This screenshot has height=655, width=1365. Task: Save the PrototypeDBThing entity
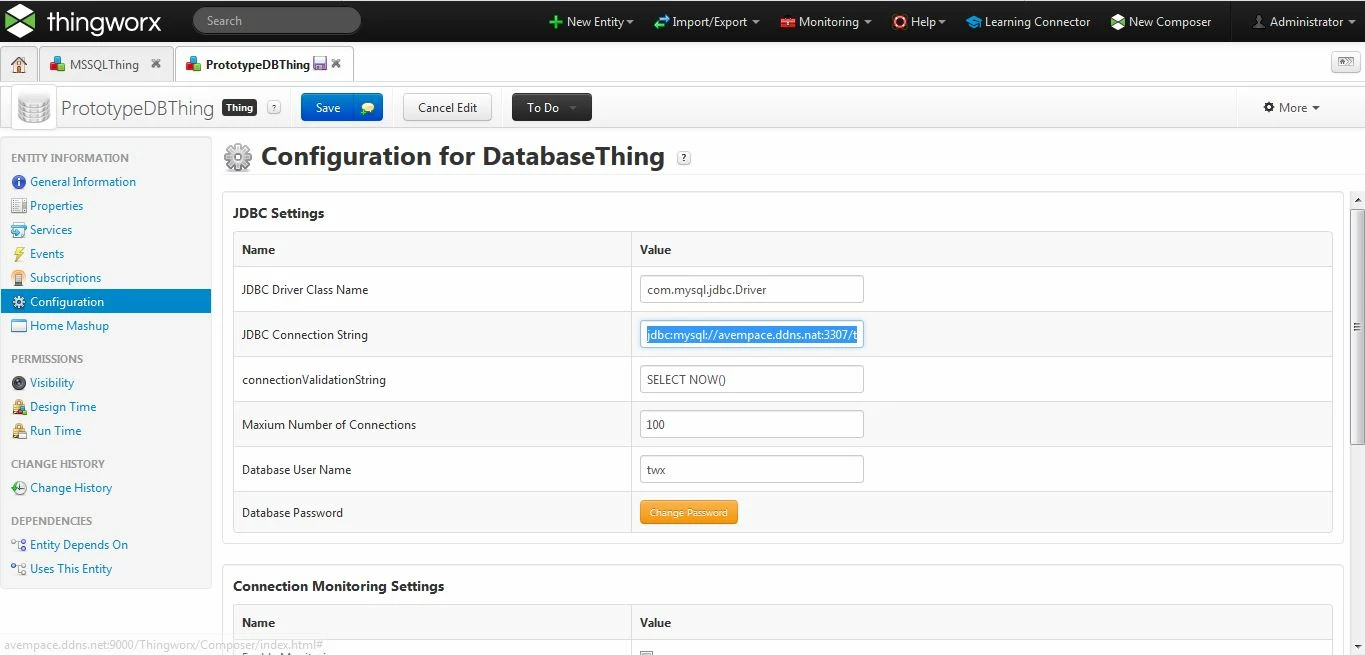click(x=328, y=108)
